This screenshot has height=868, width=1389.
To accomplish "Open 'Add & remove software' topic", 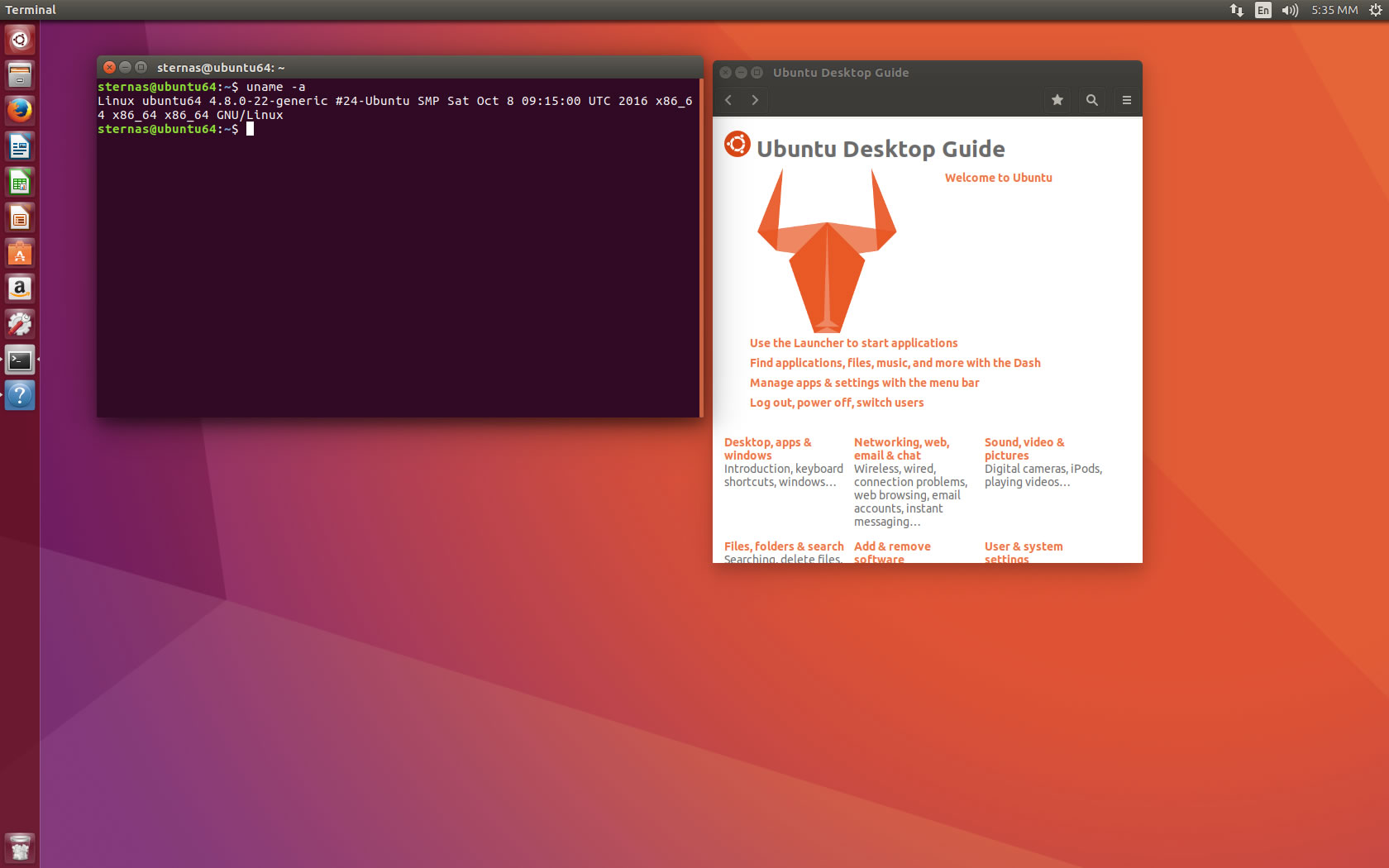I will click(x=892, y=552).
